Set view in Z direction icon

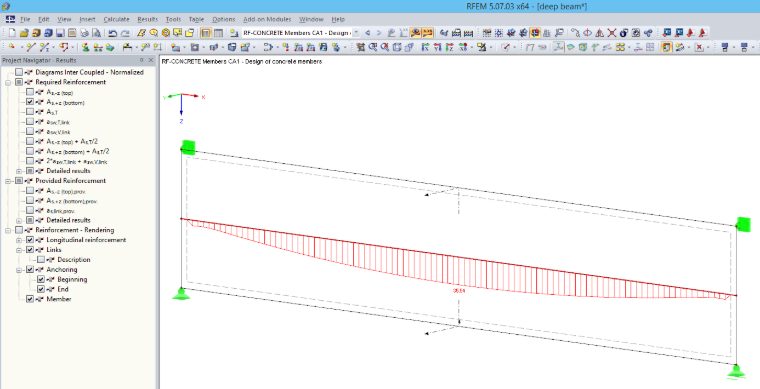(x=449, y=47)
